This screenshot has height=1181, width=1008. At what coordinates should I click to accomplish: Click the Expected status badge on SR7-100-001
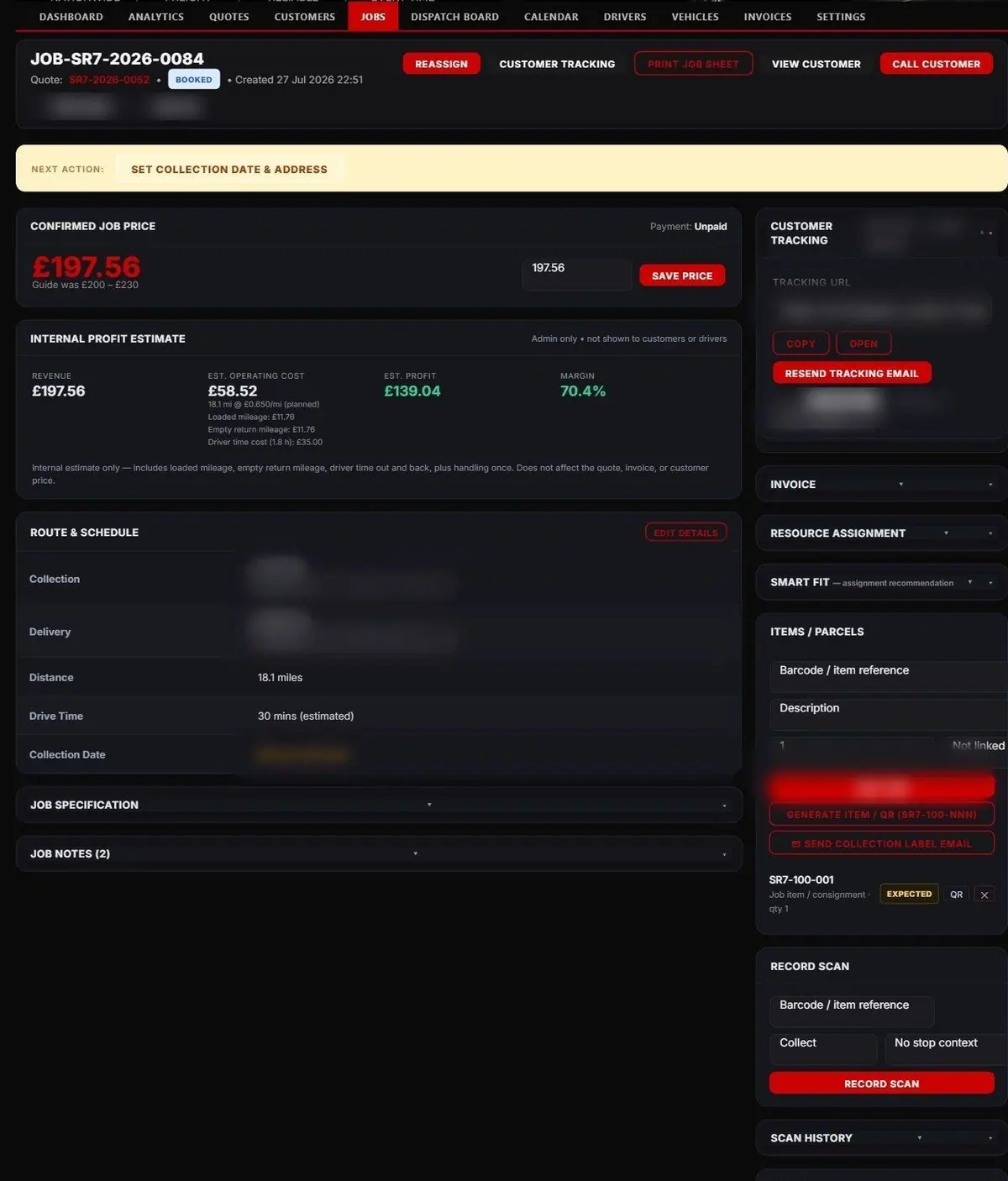point(909,894)
